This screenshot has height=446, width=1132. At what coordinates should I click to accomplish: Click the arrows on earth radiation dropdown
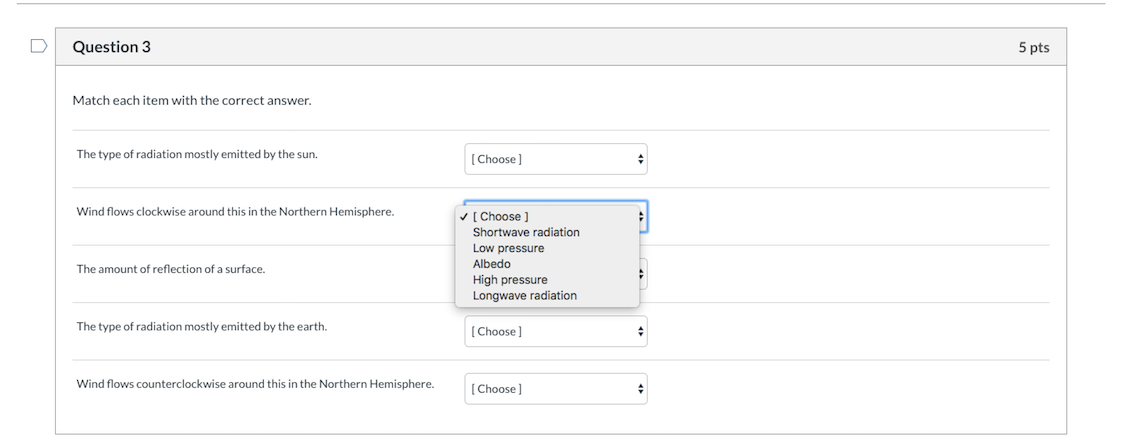640,331
